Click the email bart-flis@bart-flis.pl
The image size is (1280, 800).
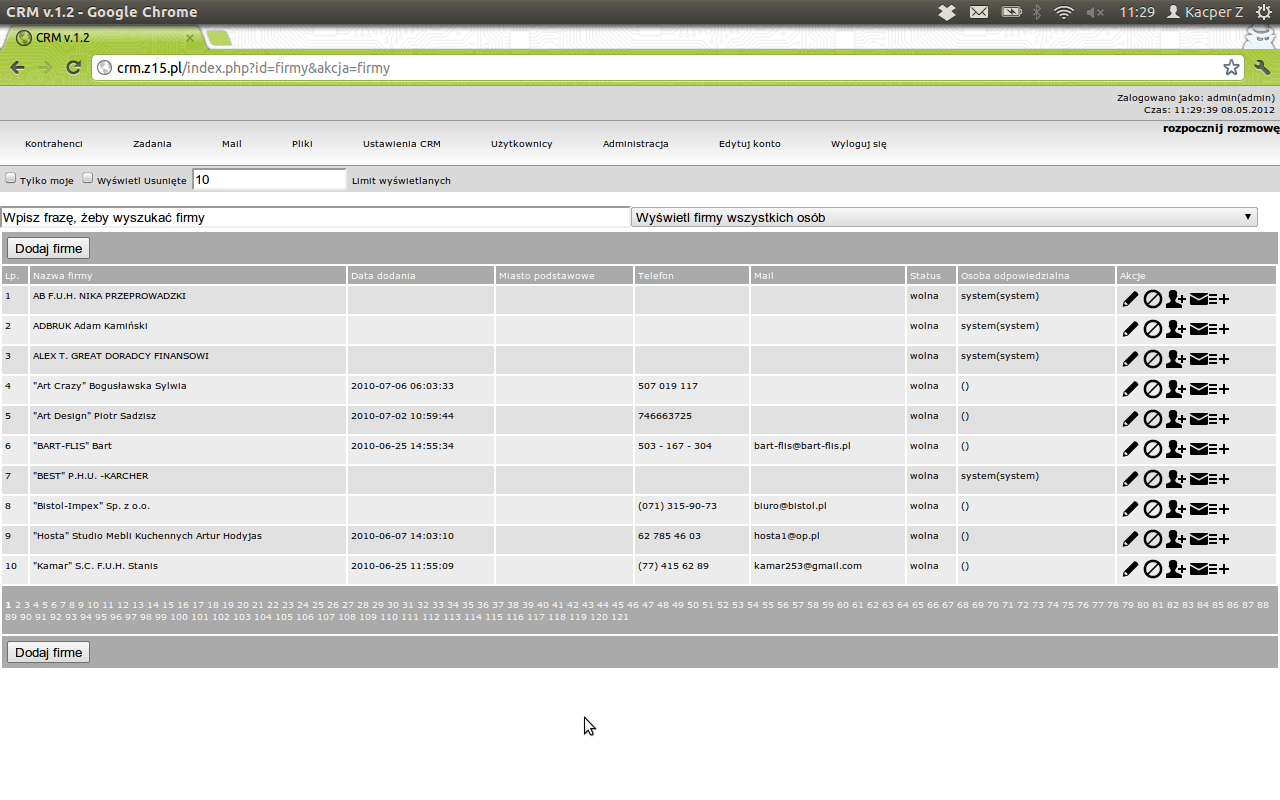tap(802, 446)
